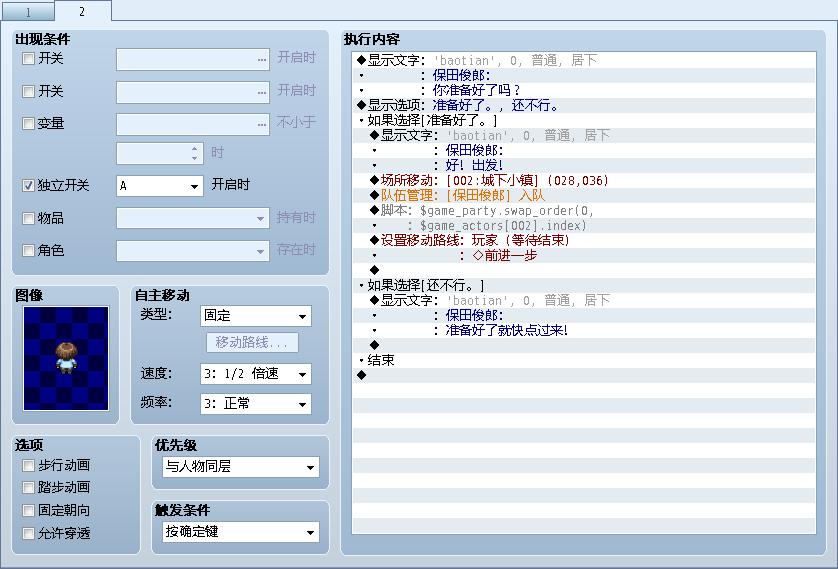This screenshot has height=569, width=838.
Task: Select the 场所移动 [002:城下小镇] command
Action: coord(584,180)
